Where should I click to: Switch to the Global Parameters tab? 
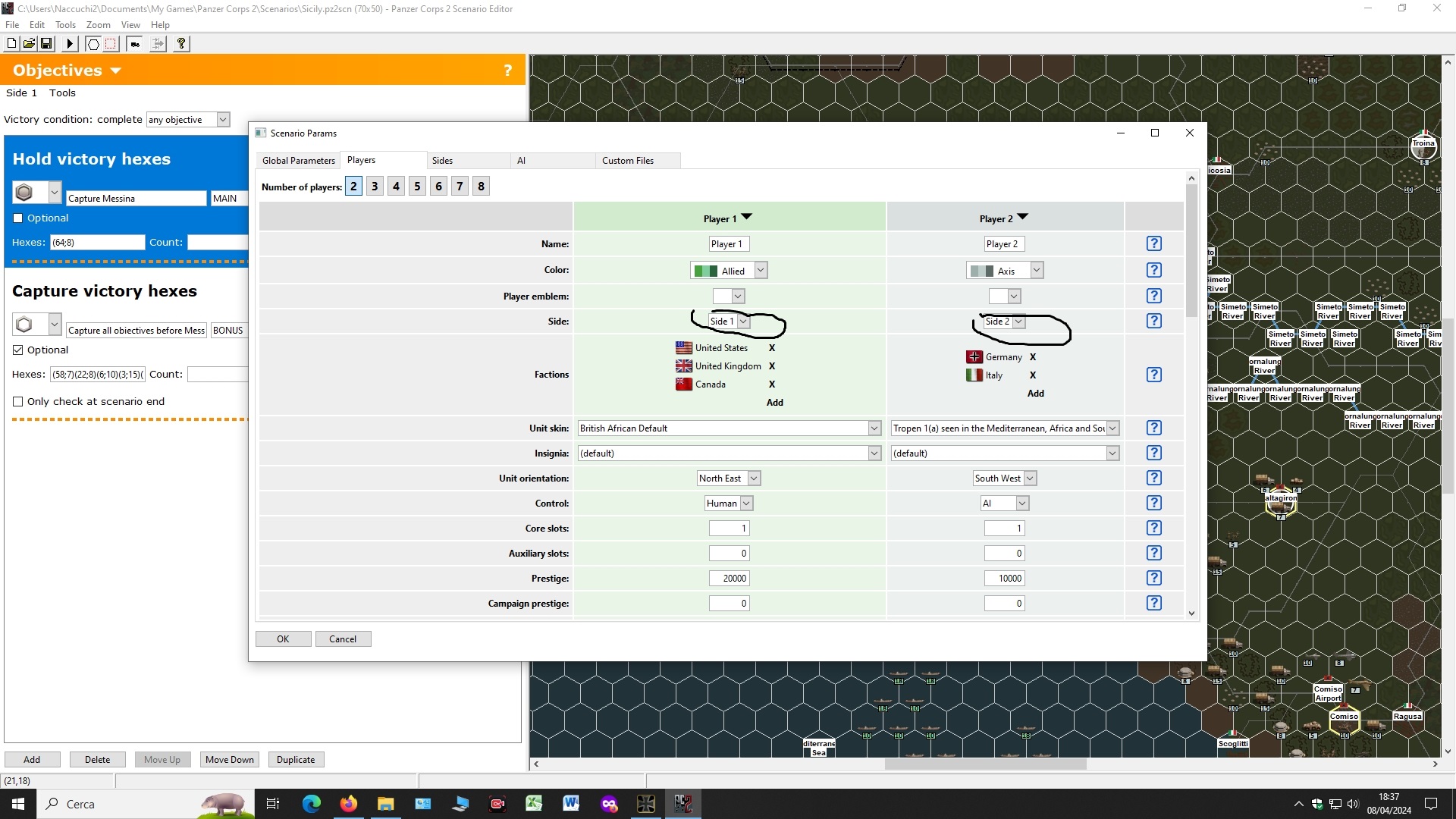click(299, 161)
